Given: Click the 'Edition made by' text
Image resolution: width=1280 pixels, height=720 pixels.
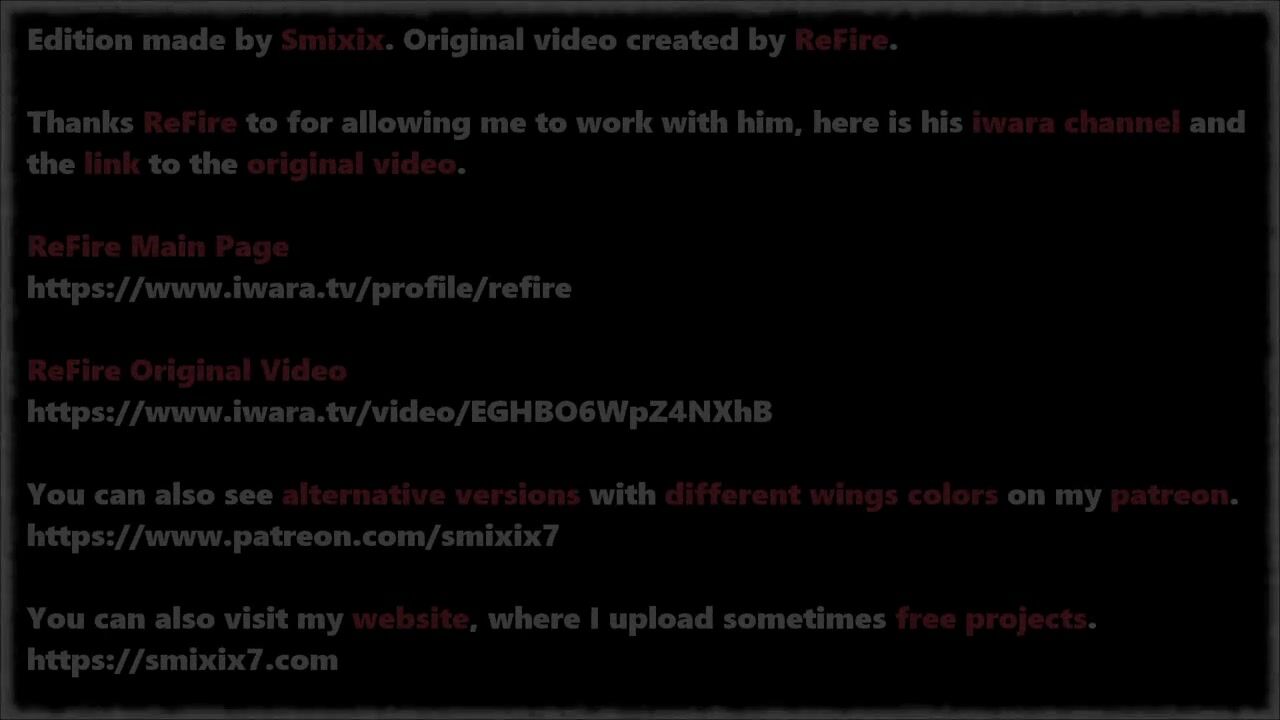Looking at the screenshot, I should (150, 40).
